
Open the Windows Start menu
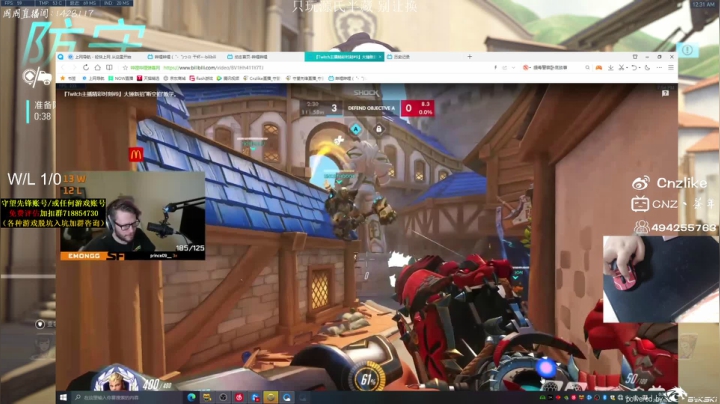(63, 397)
